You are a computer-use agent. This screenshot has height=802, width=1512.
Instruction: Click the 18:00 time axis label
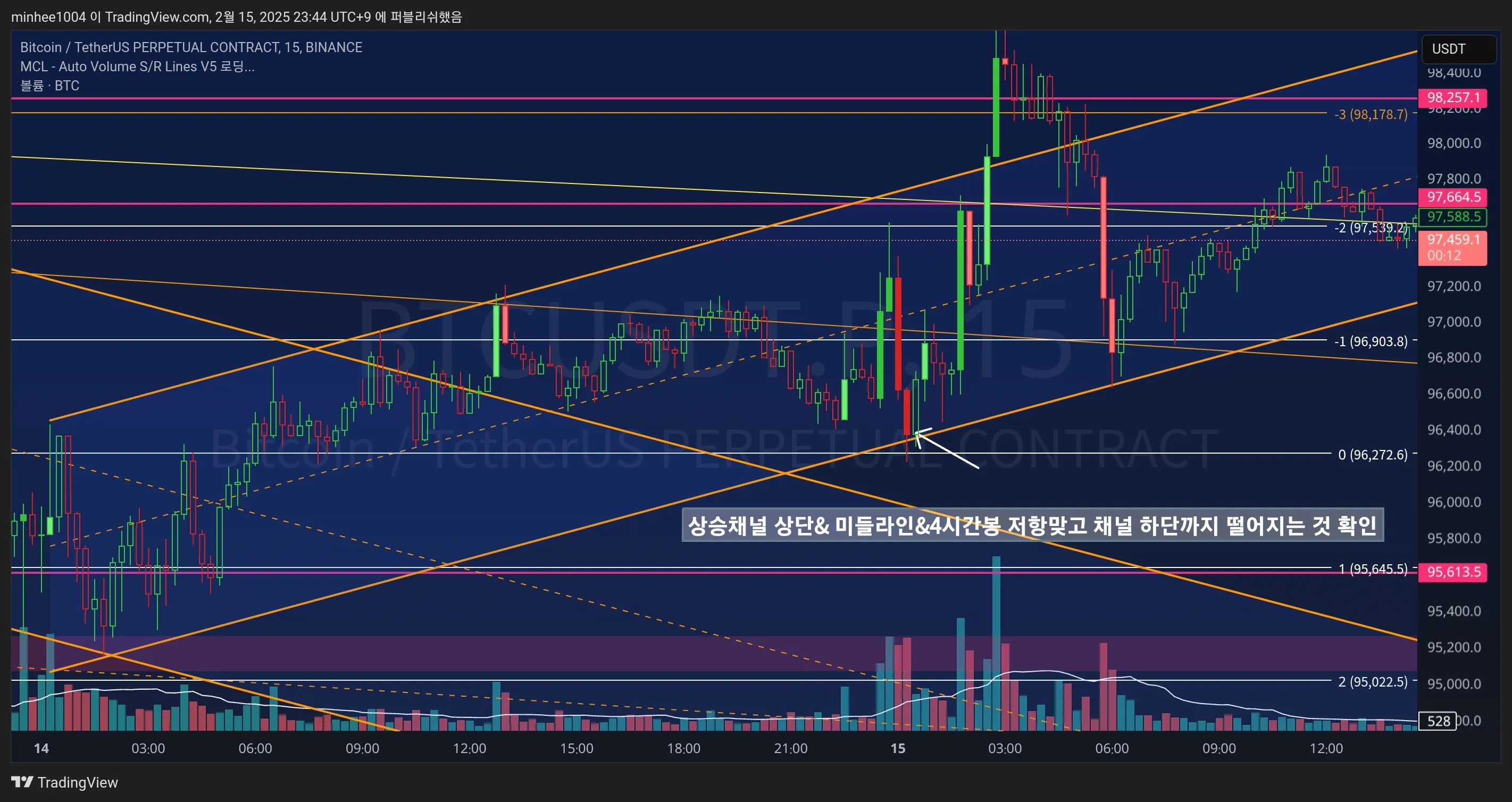(x=684, y=749)
